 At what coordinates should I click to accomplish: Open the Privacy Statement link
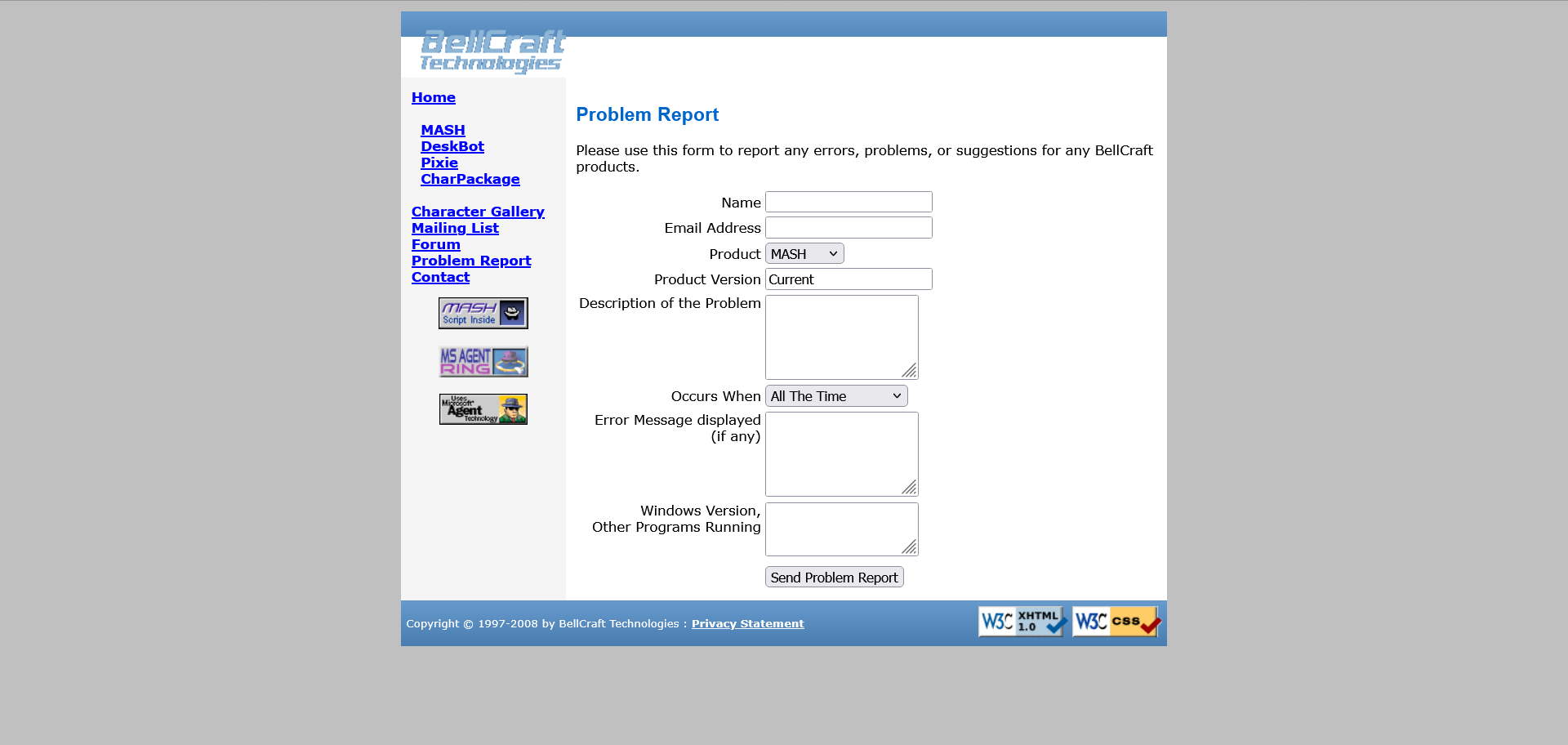[747, 623]
